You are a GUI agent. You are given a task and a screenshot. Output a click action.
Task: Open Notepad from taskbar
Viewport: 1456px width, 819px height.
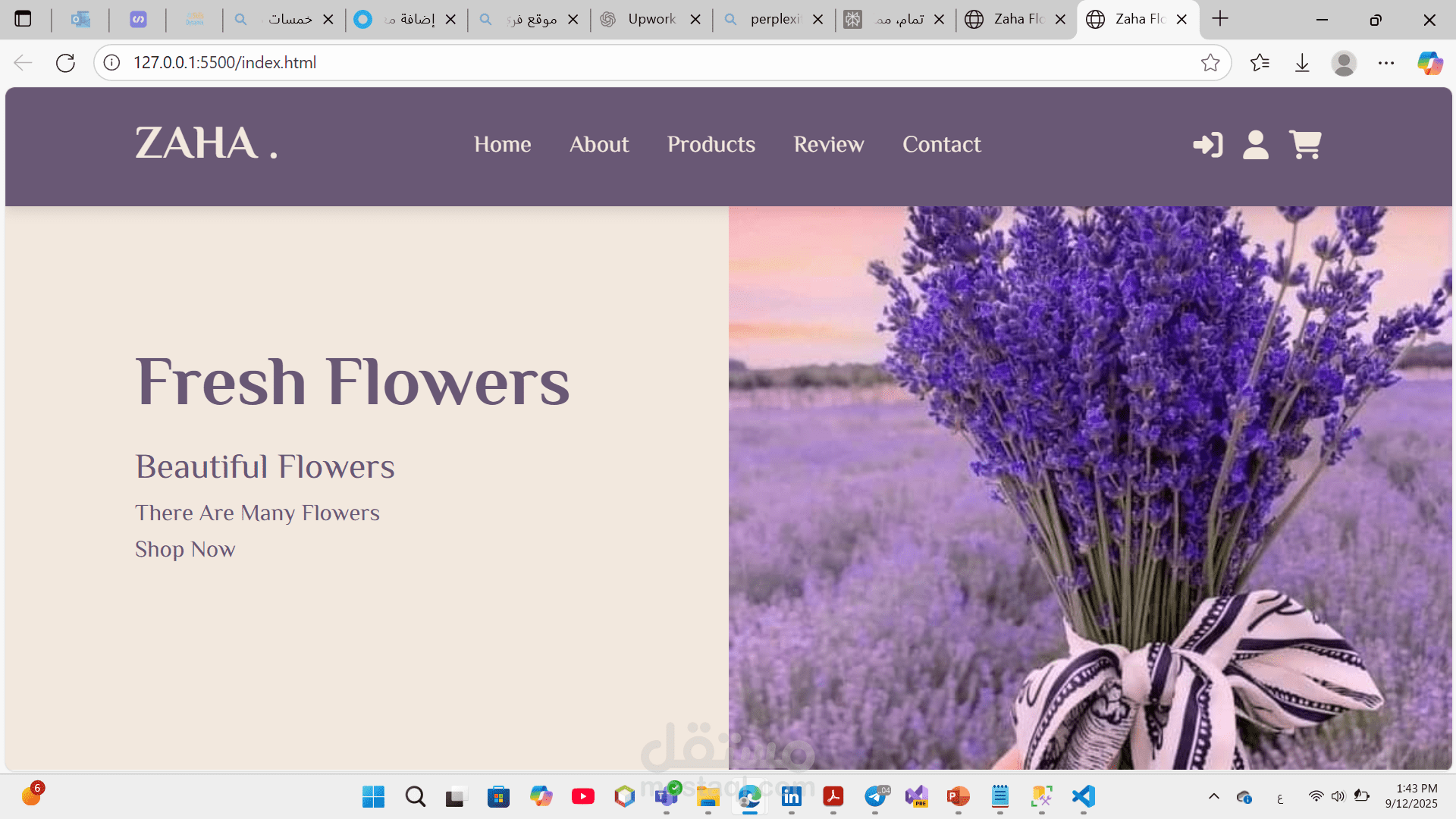pyautogui.click(x=1000, y=796)
